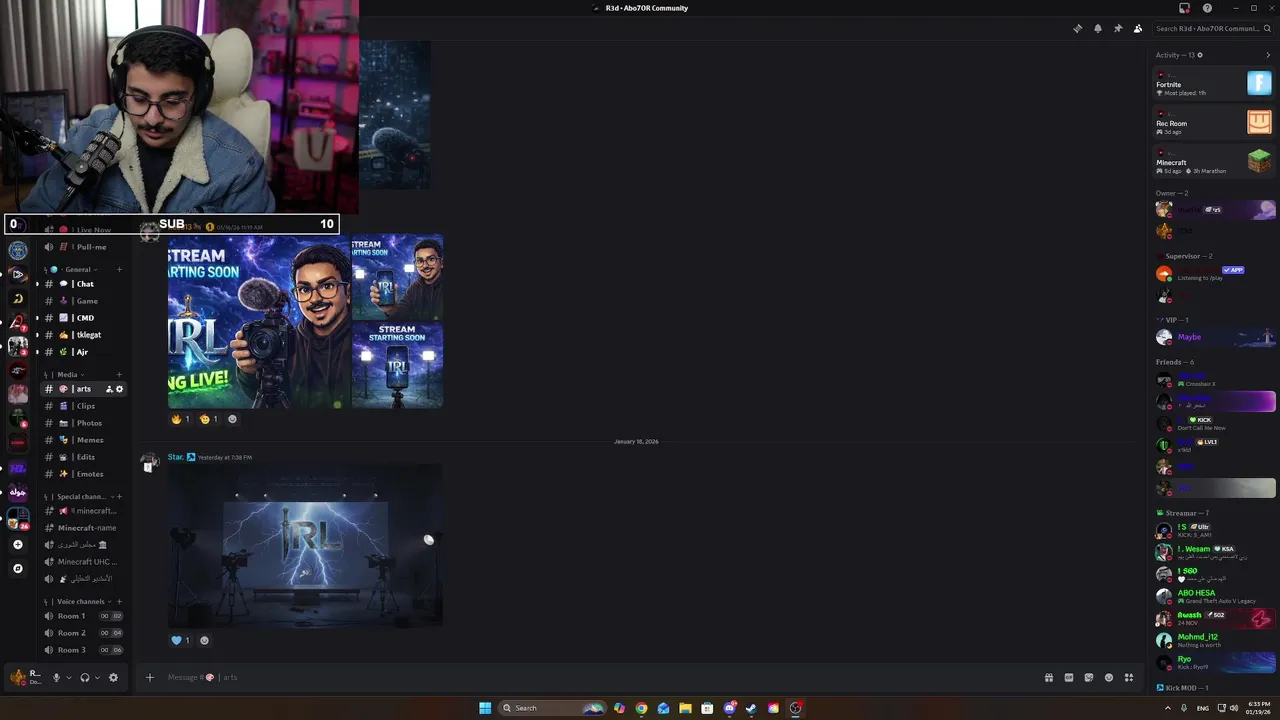1280x720 pixels.
Task: Open the Memes channel
Action: [x=84, y=440]
